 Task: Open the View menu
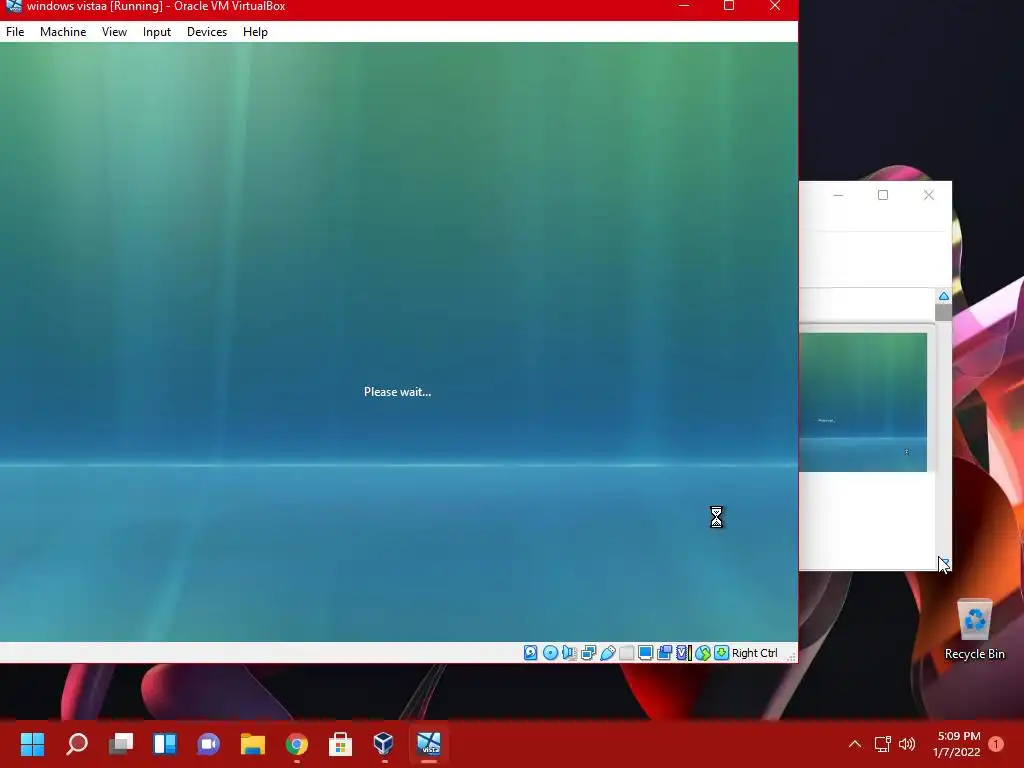(x=114, y=31)
